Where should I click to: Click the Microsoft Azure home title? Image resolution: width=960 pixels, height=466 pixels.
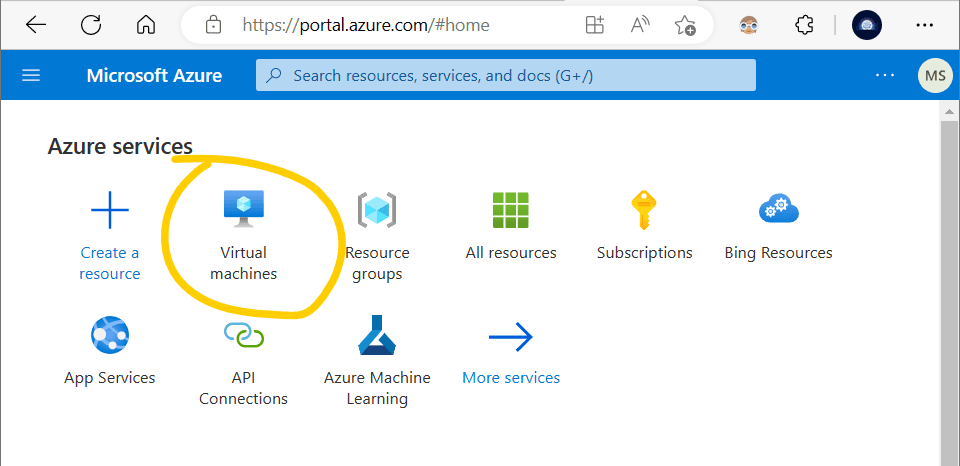coord(154,75)
